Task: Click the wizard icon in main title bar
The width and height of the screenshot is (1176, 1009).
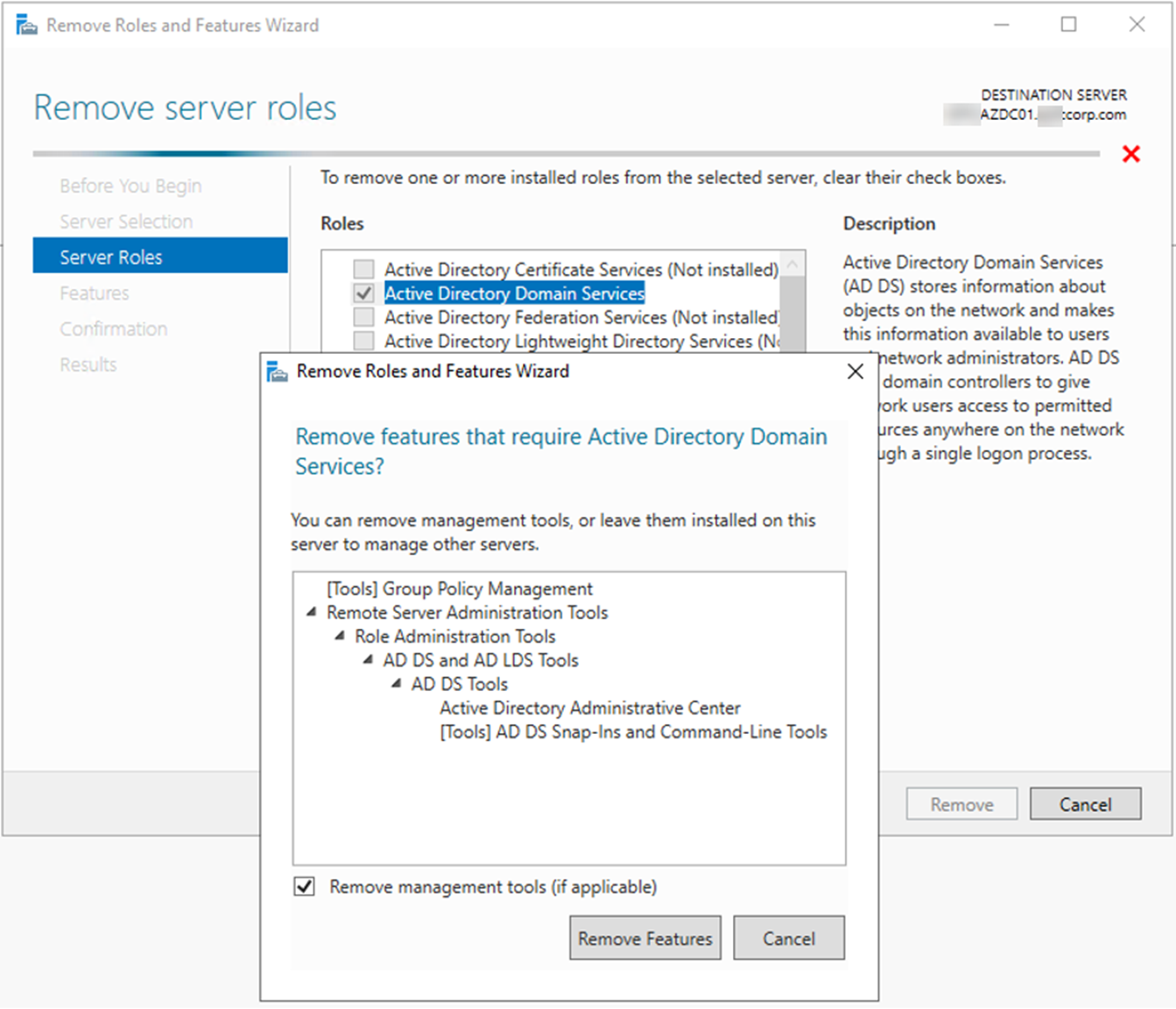Action: point(26,25)
